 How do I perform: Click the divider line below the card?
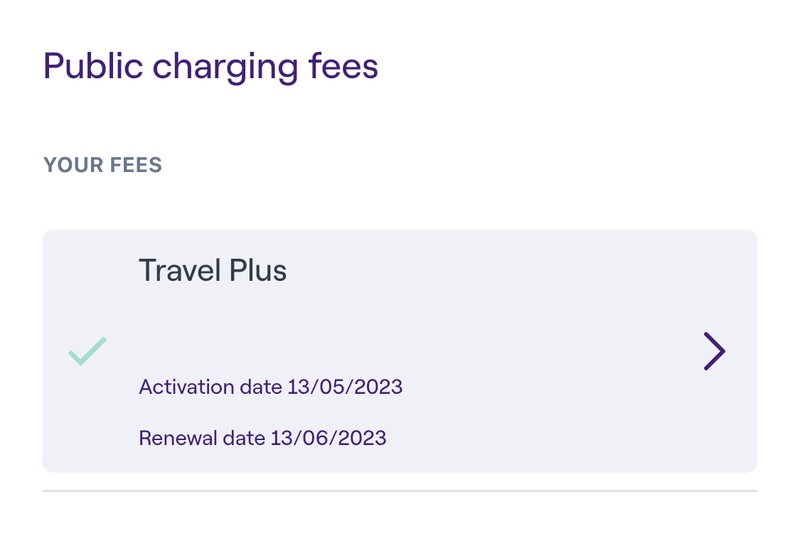(x=400, y=491)
